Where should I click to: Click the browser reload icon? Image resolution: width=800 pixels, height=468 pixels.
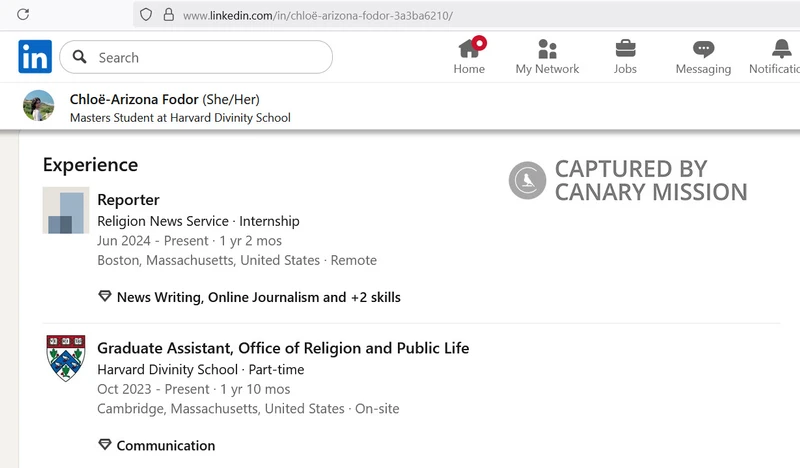[23, 15]
